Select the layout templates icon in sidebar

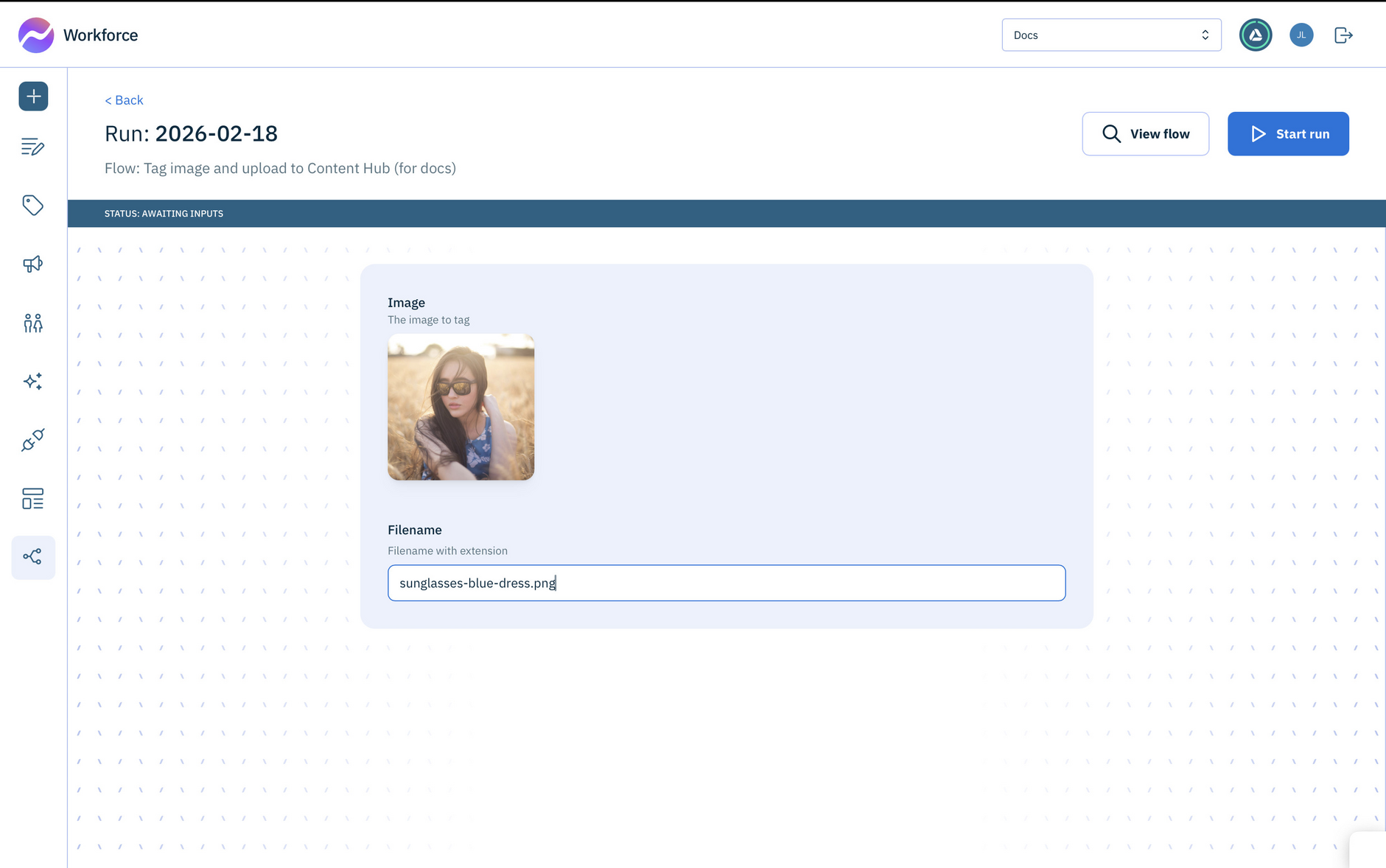33,499
